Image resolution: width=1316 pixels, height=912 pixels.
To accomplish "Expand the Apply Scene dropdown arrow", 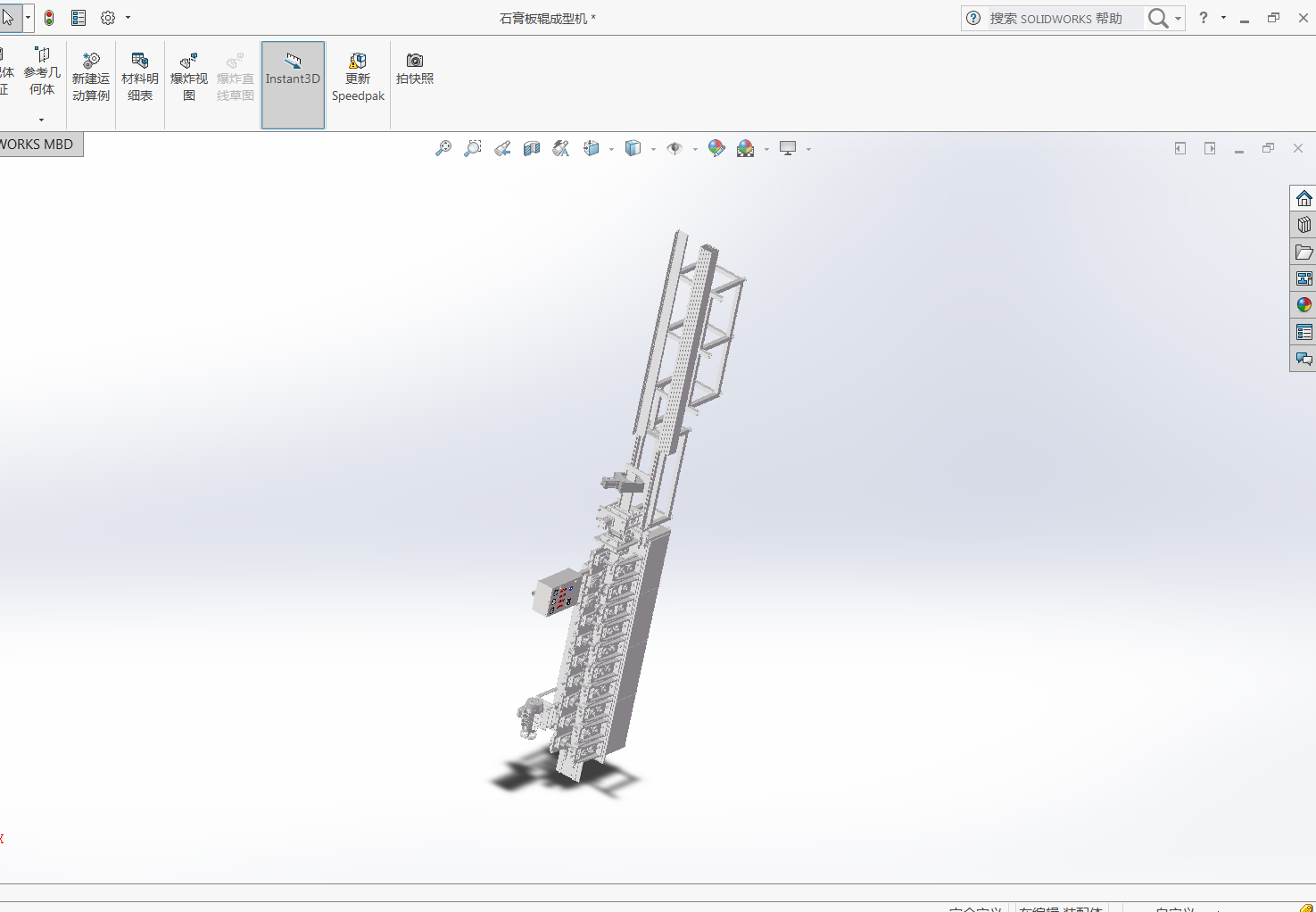I will pos(766,150).
